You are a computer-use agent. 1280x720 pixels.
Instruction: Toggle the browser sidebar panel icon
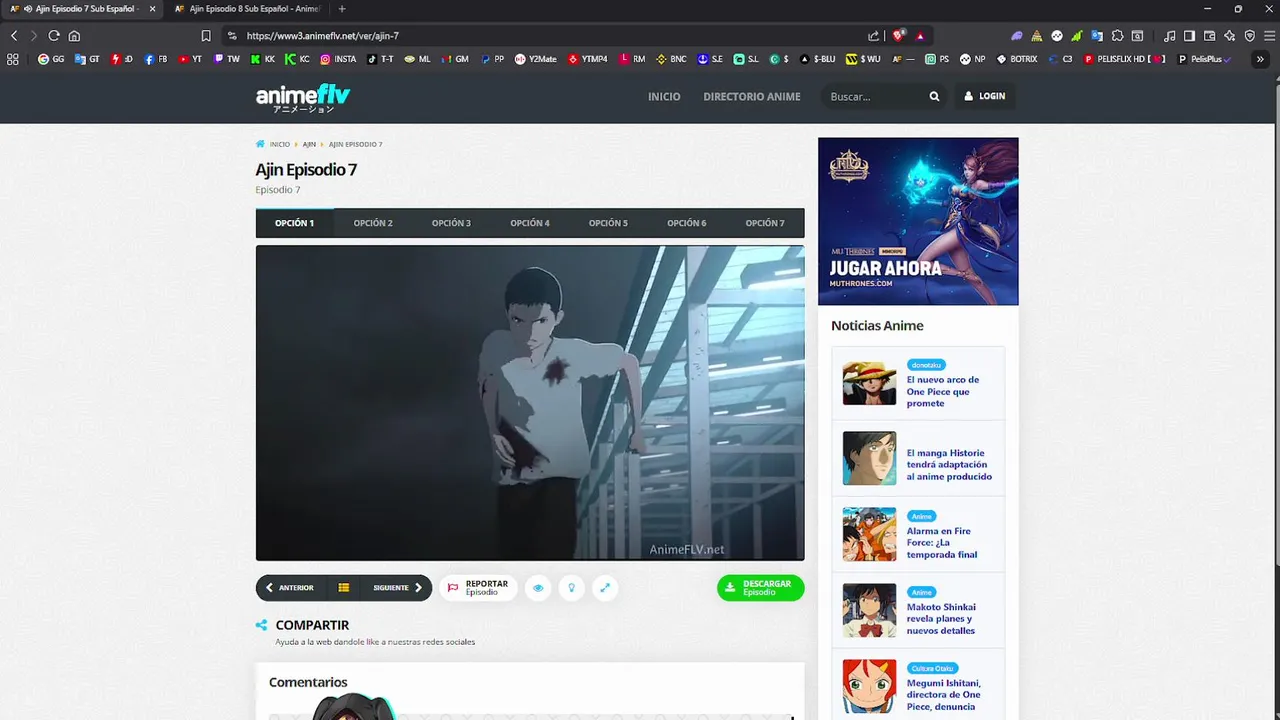tap(1189, 35)
